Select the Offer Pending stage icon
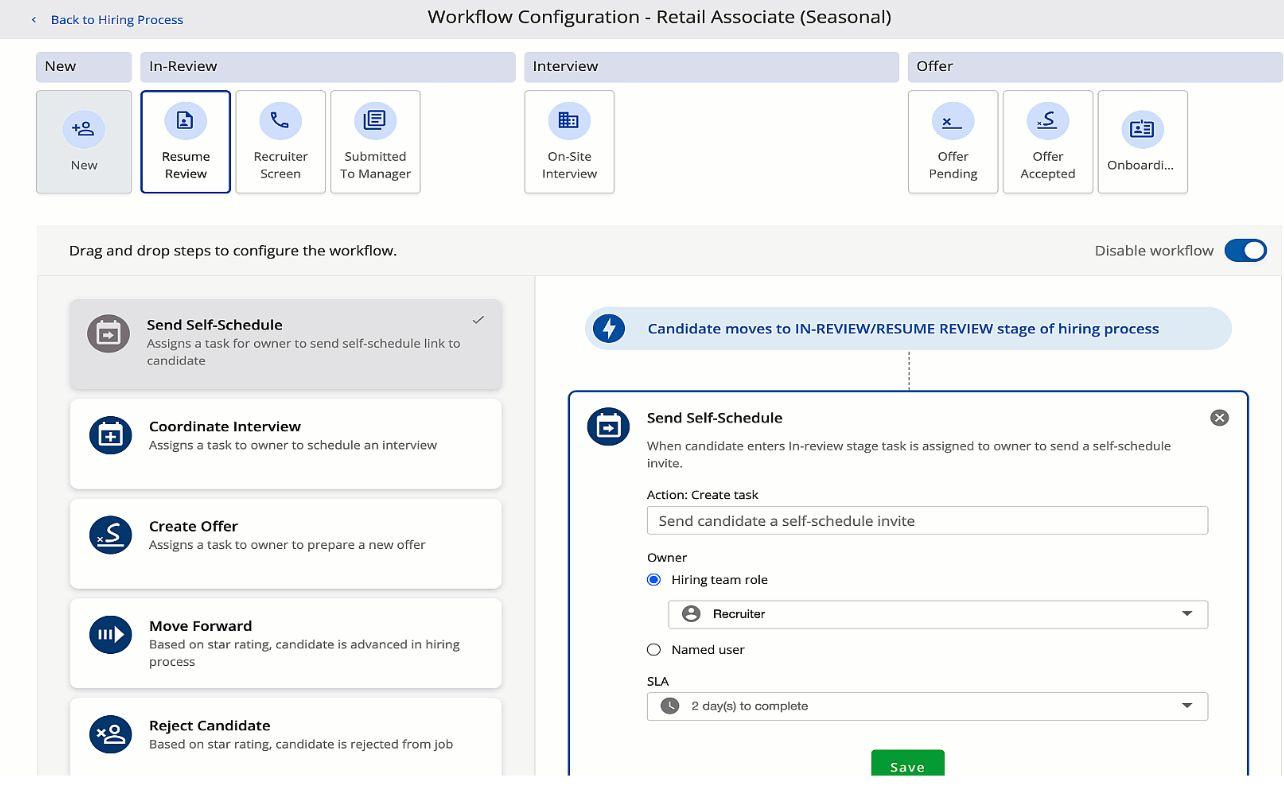 click(952, 121)
